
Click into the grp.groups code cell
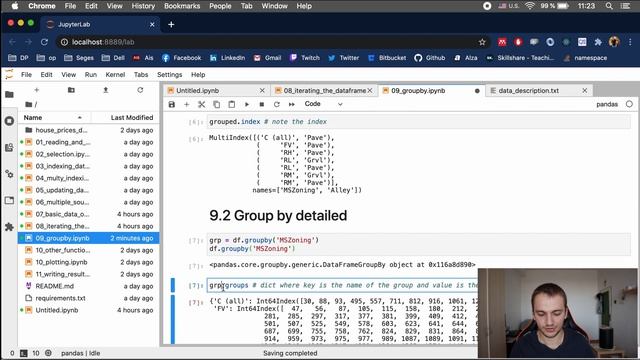tap(342, 285)
